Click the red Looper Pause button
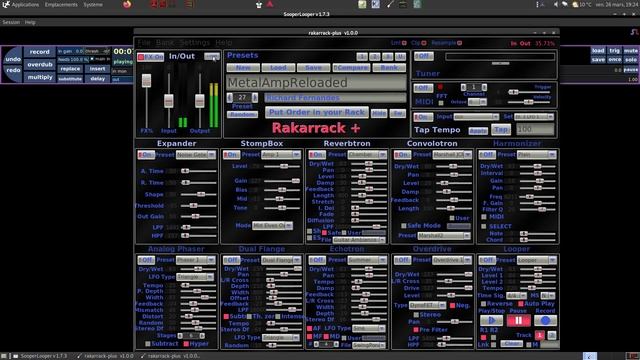This screenshot has height=360, width=640. point(518,321)
